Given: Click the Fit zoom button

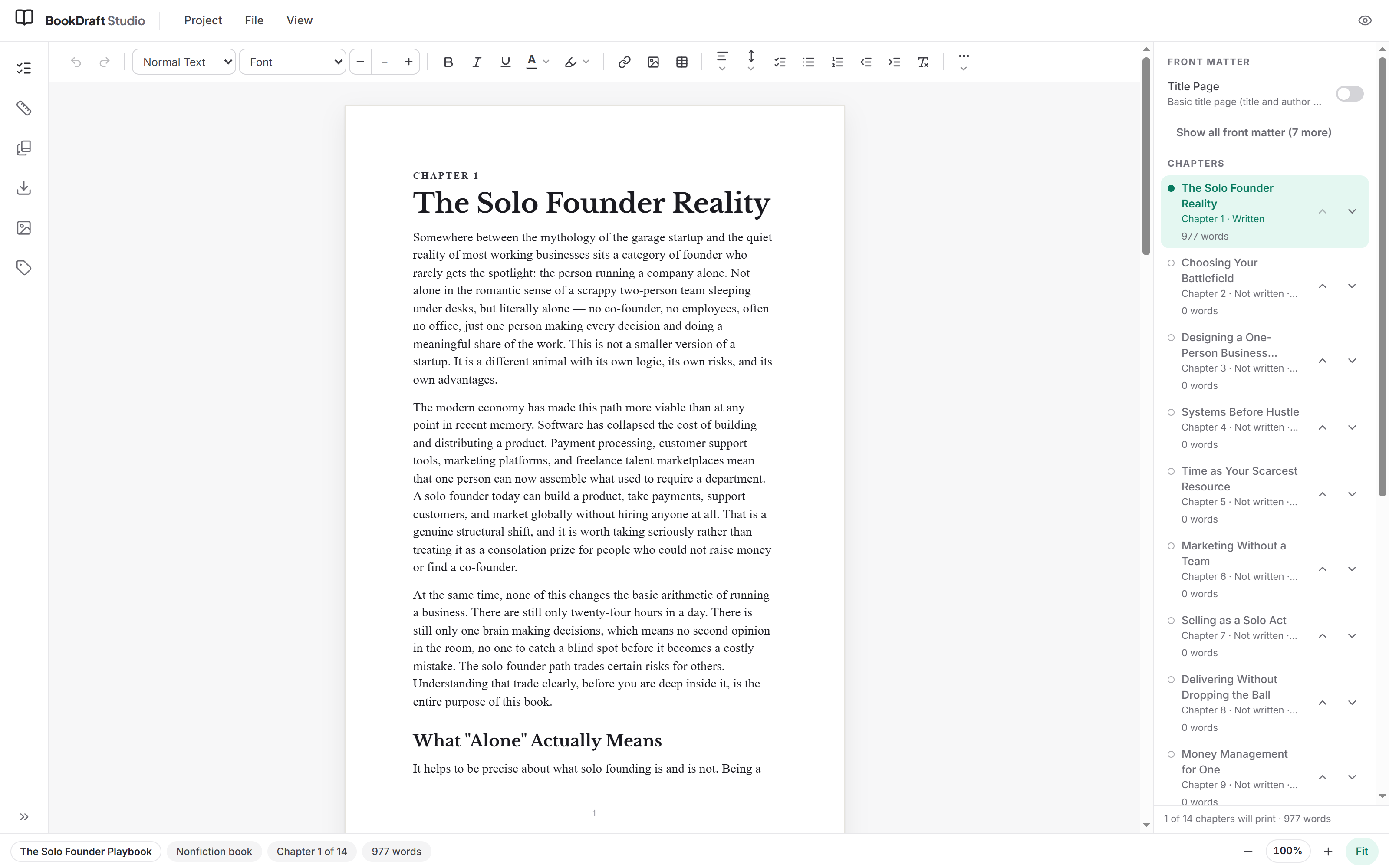Looking at the screenshot, I should pyautogui.click(x=1362, y=852).
